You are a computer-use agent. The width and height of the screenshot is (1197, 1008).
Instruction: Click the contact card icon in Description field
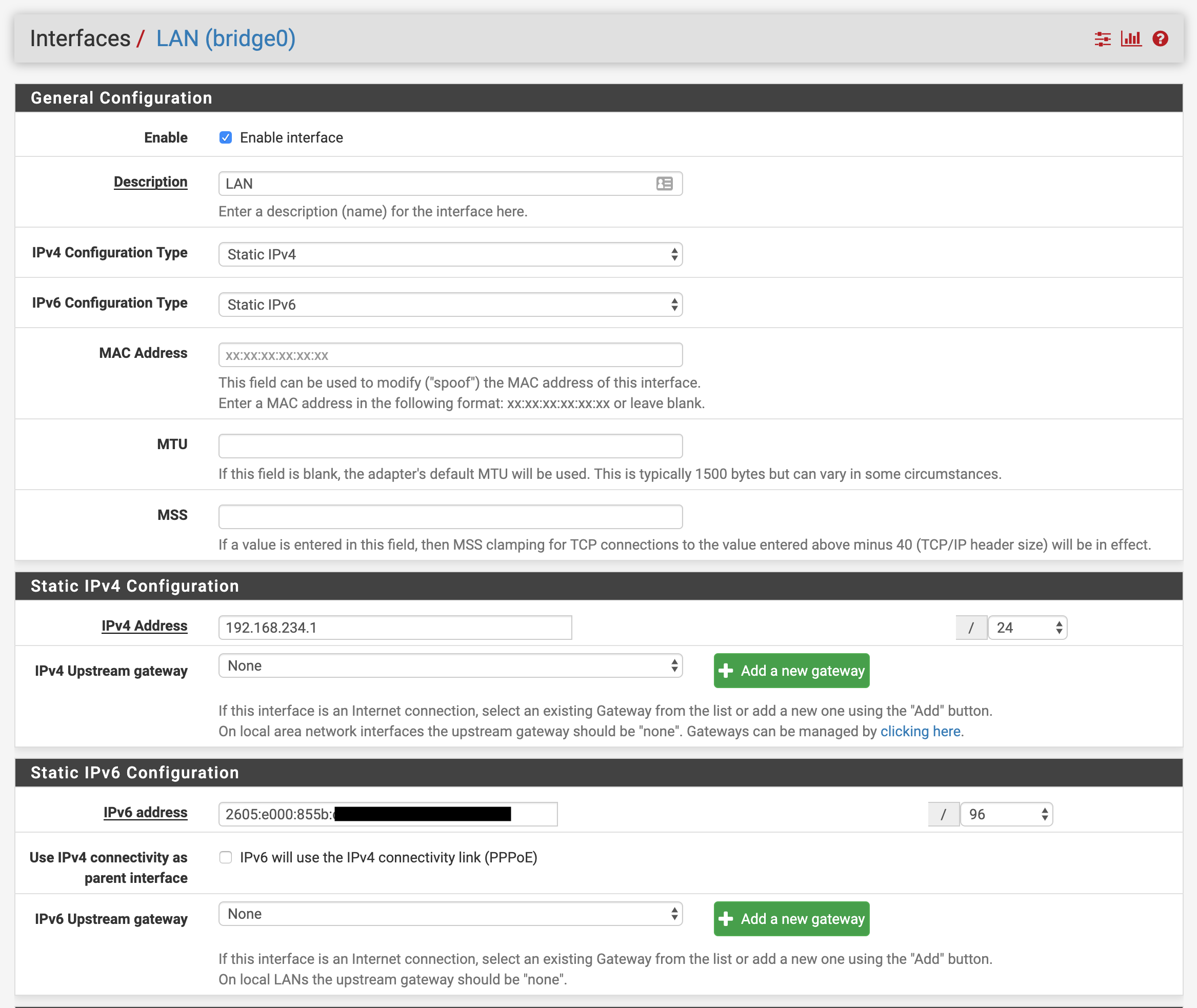(x=664, y=184)
